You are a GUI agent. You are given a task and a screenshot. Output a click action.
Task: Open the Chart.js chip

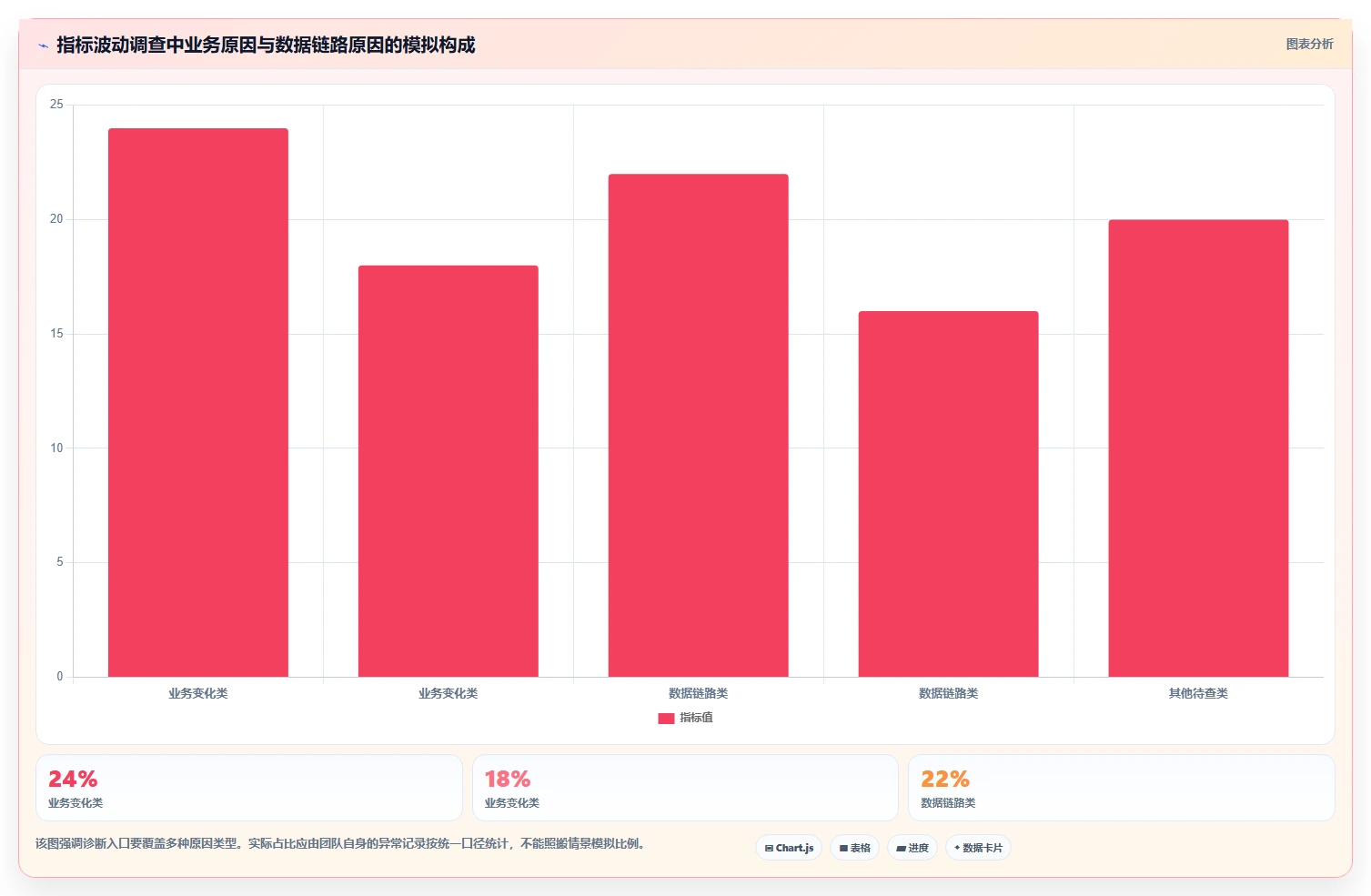pyautogui.click(x=789, y=848)
